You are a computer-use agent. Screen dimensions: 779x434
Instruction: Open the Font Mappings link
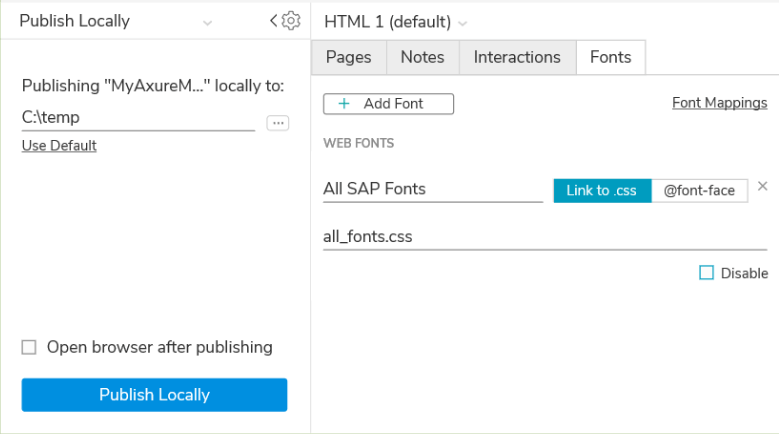(719, 103)
